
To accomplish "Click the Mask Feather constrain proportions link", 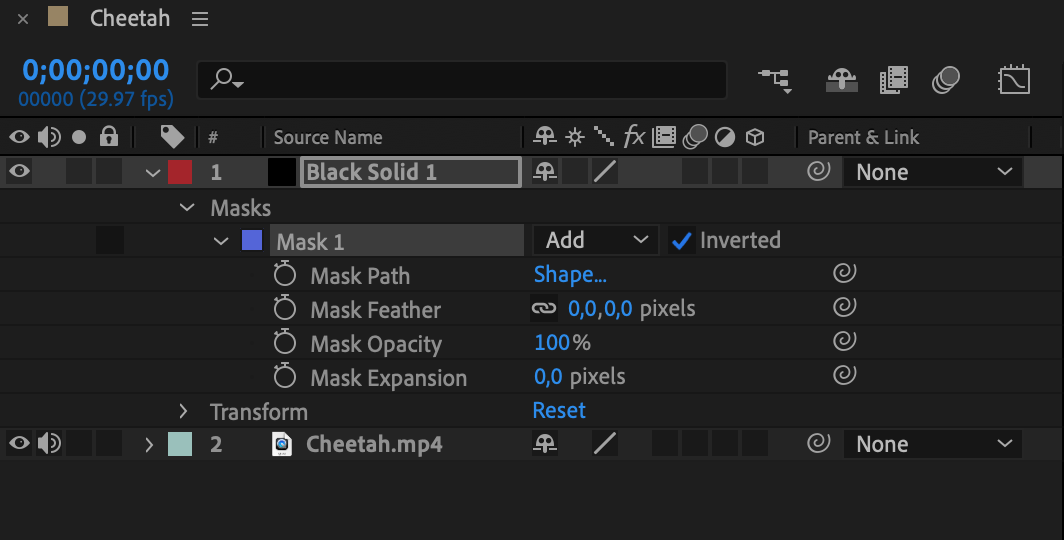I will [x=544, y=309].
